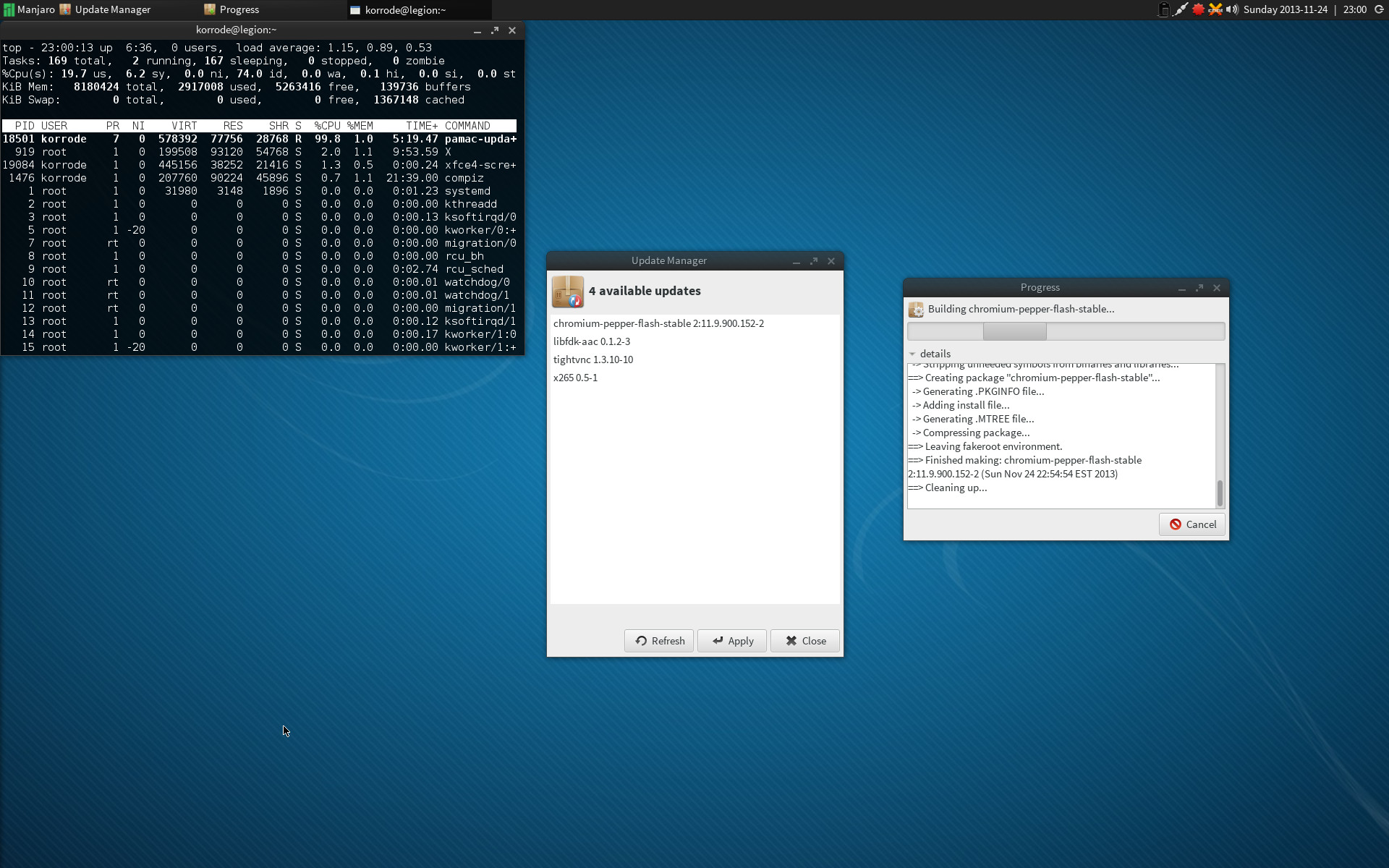
Task: Click the red update notifier tray icon
Action: pyautogui.click(x=1198, y=9)
